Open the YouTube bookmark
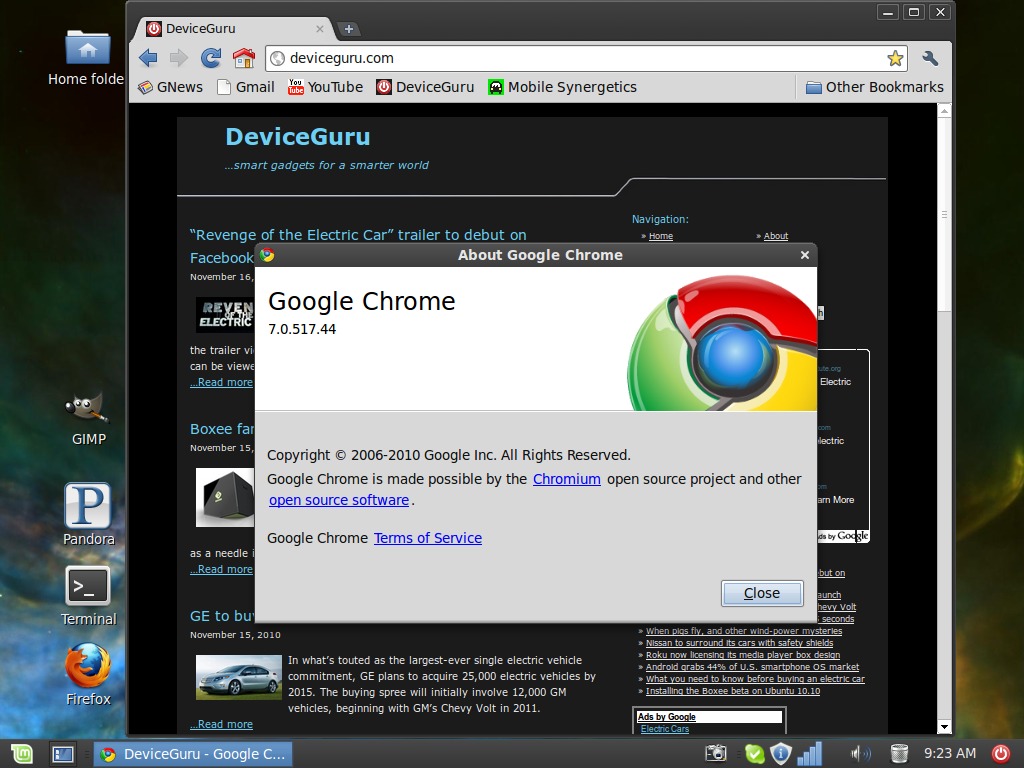 coord(325,87)
